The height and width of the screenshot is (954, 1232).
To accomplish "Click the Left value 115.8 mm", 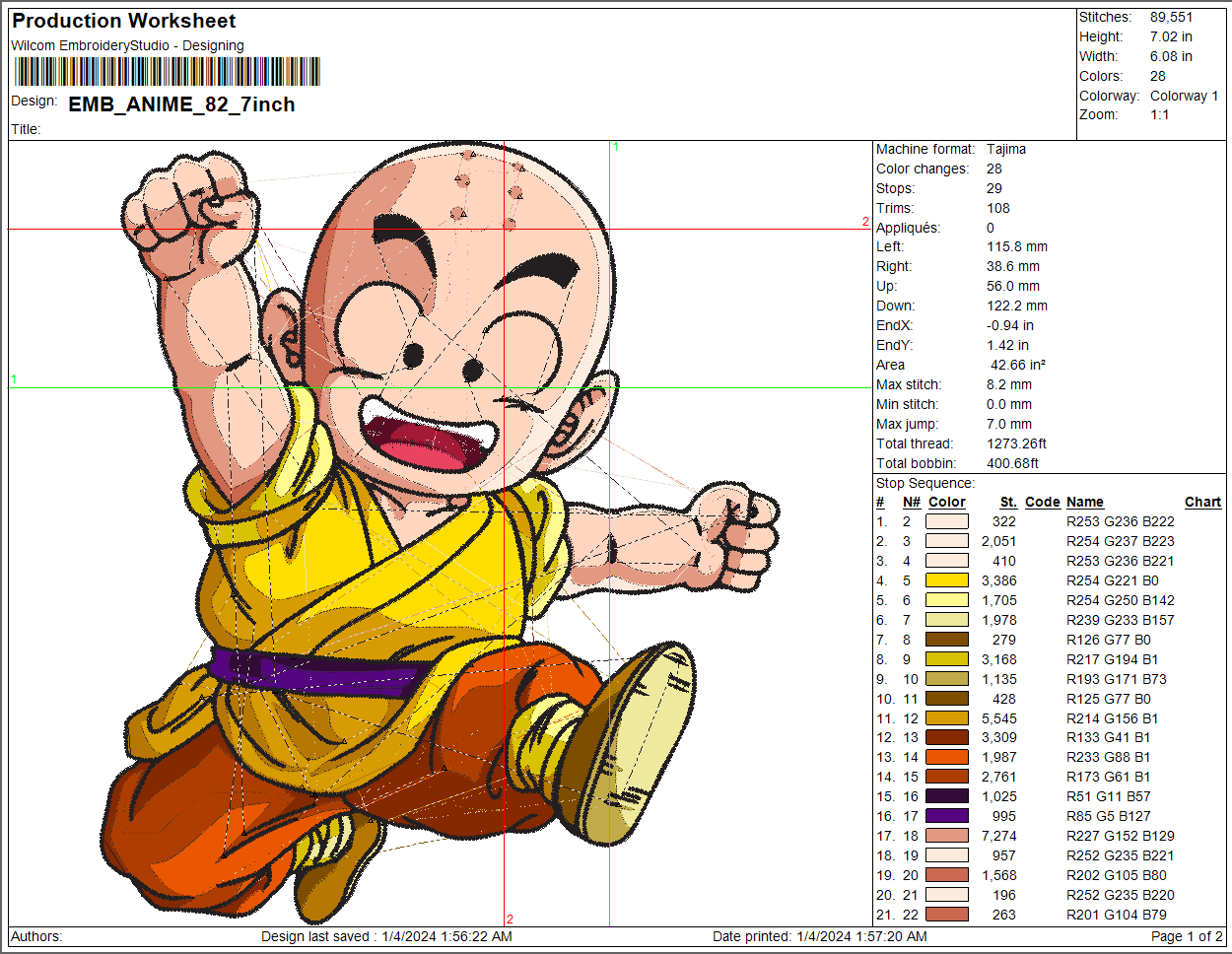I will 1017,246.
